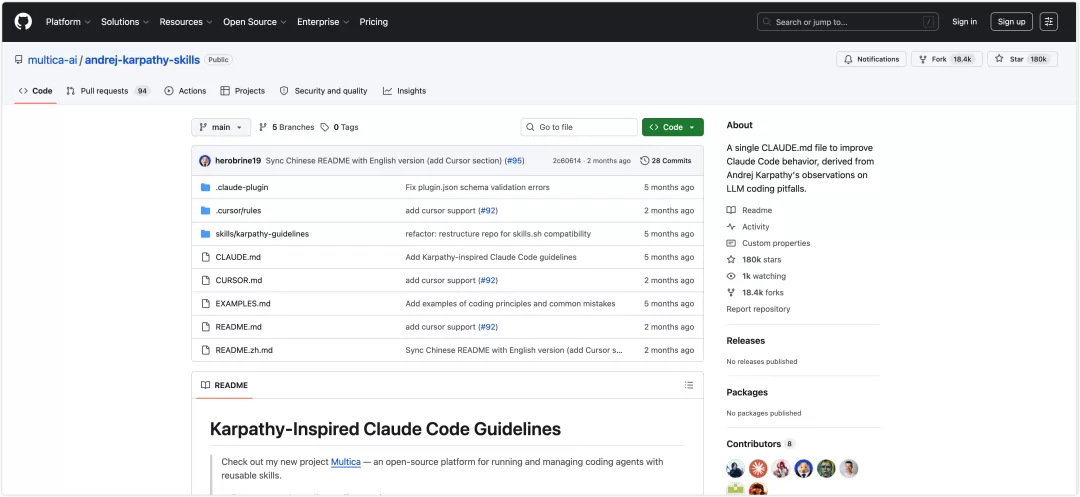Click the Sign up button

point(1011,22)
